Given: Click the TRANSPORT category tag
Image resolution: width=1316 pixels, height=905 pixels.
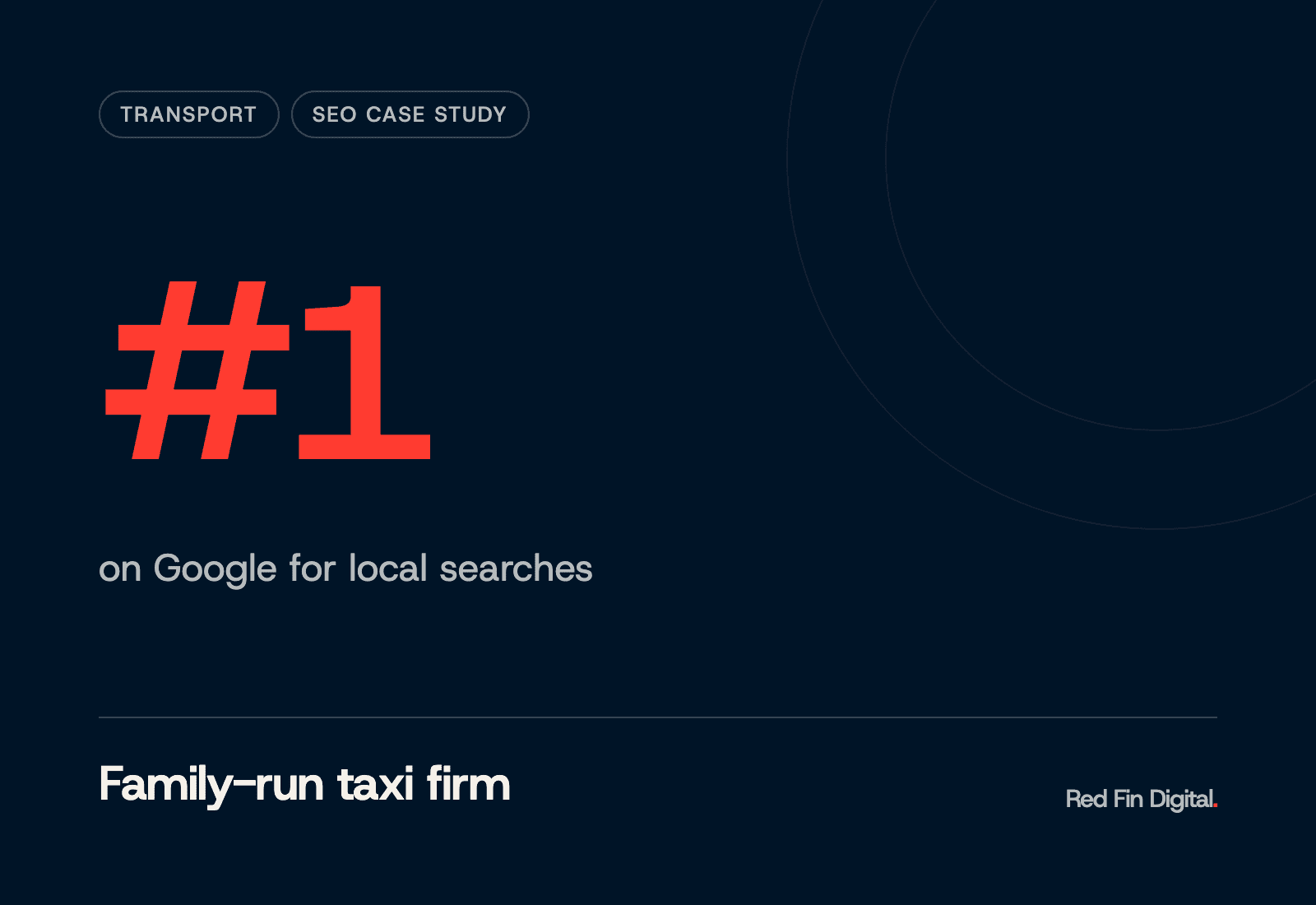Looking at the screenshot, I should coord(189,114).
